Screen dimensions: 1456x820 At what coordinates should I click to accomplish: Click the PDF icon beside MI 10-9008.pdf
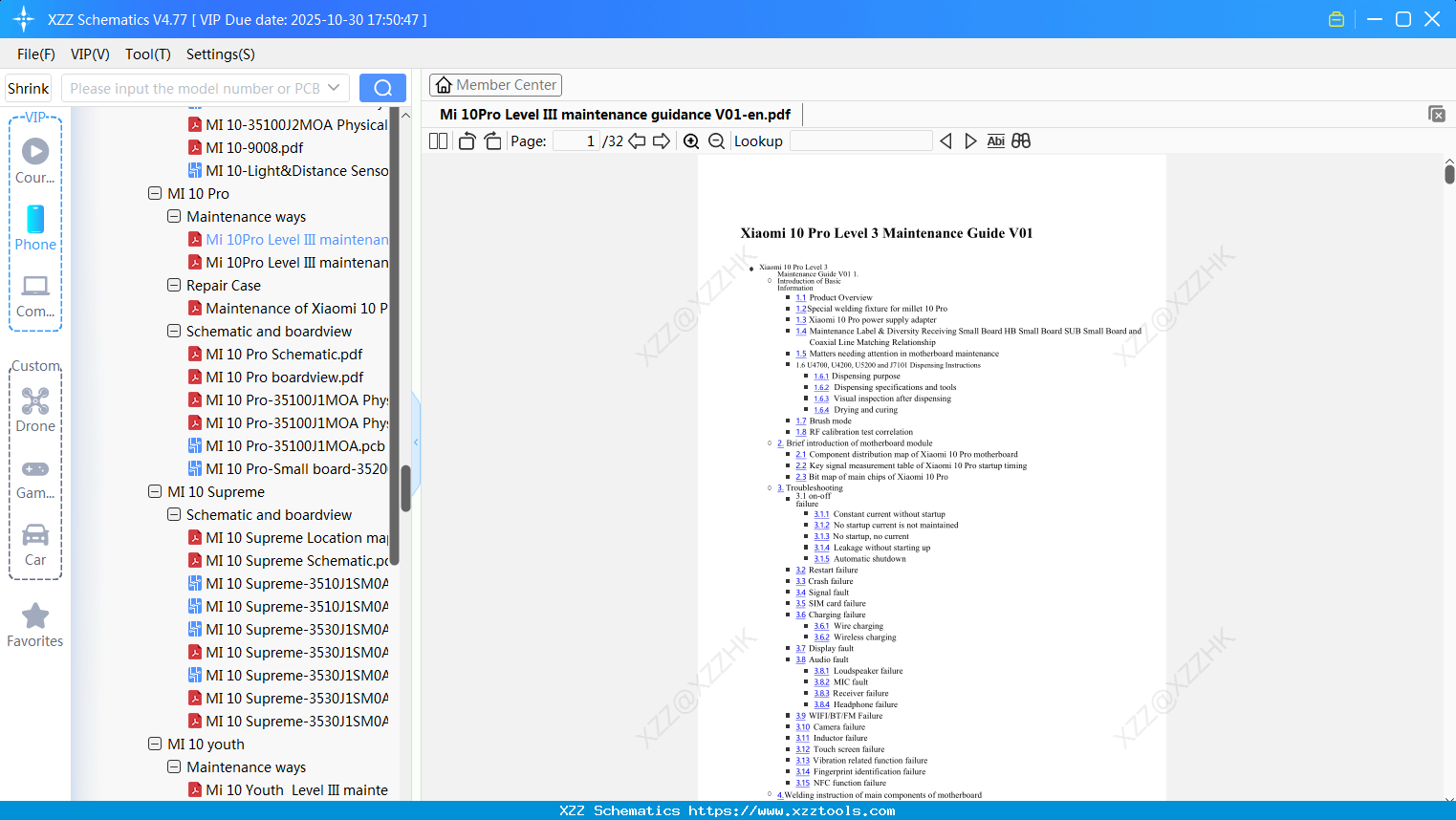point(195,148)
